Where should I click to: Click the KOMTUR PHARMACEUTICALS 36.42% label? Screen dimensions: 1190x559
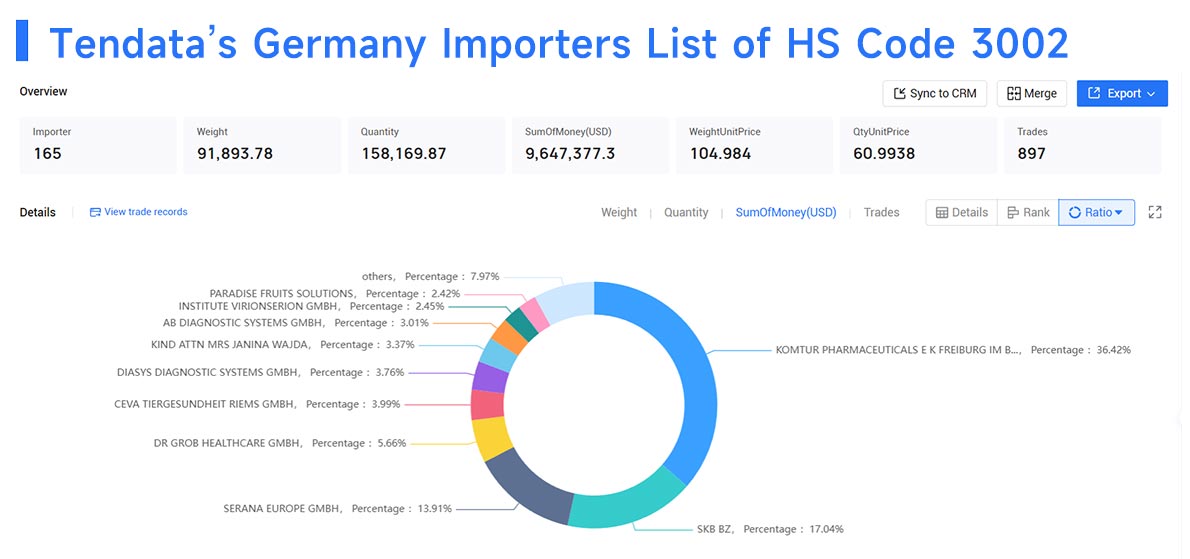tap(953, 350)
